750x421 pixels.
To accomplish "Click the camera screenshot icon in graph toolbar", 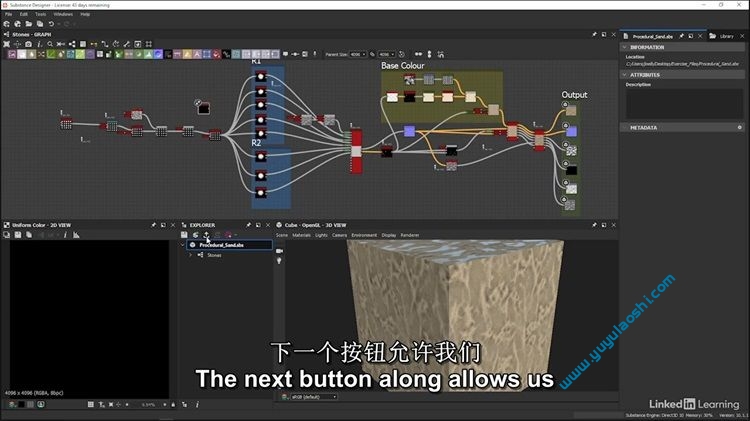I will pos(29,44).
